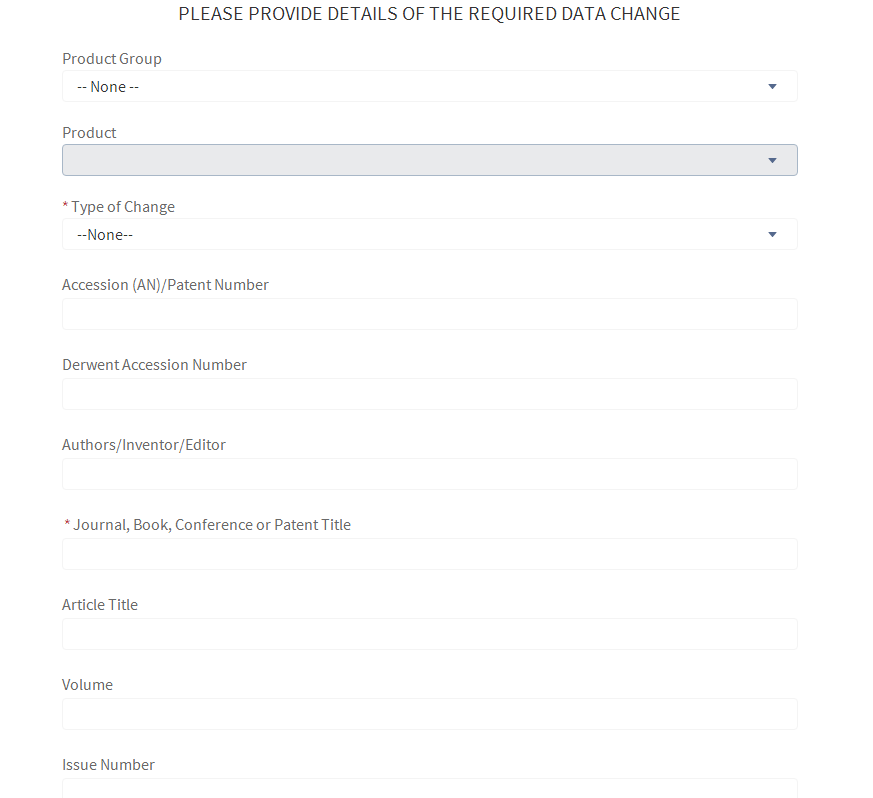Click the "Authors/Inventor/Editor" label
Viewport: 873px width, 798px height.
144,445
